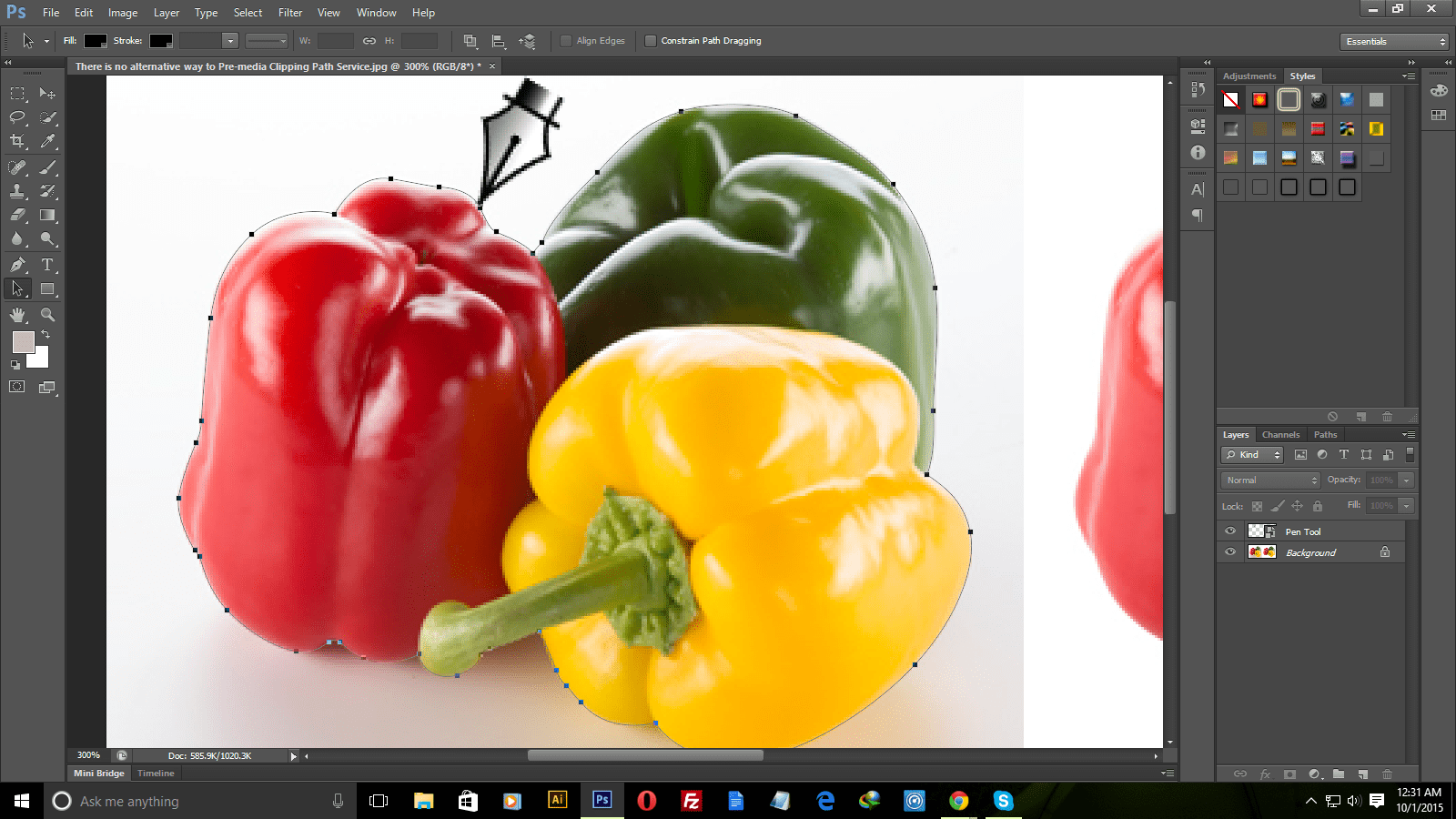Select the History Brush tool

47,191
